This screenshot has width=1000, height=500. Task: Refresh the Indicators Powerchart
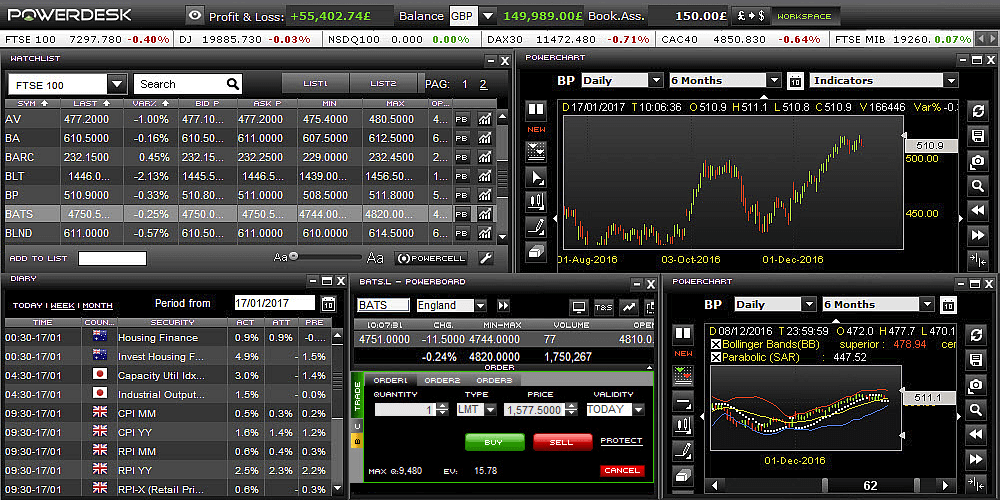coord(976,110)
